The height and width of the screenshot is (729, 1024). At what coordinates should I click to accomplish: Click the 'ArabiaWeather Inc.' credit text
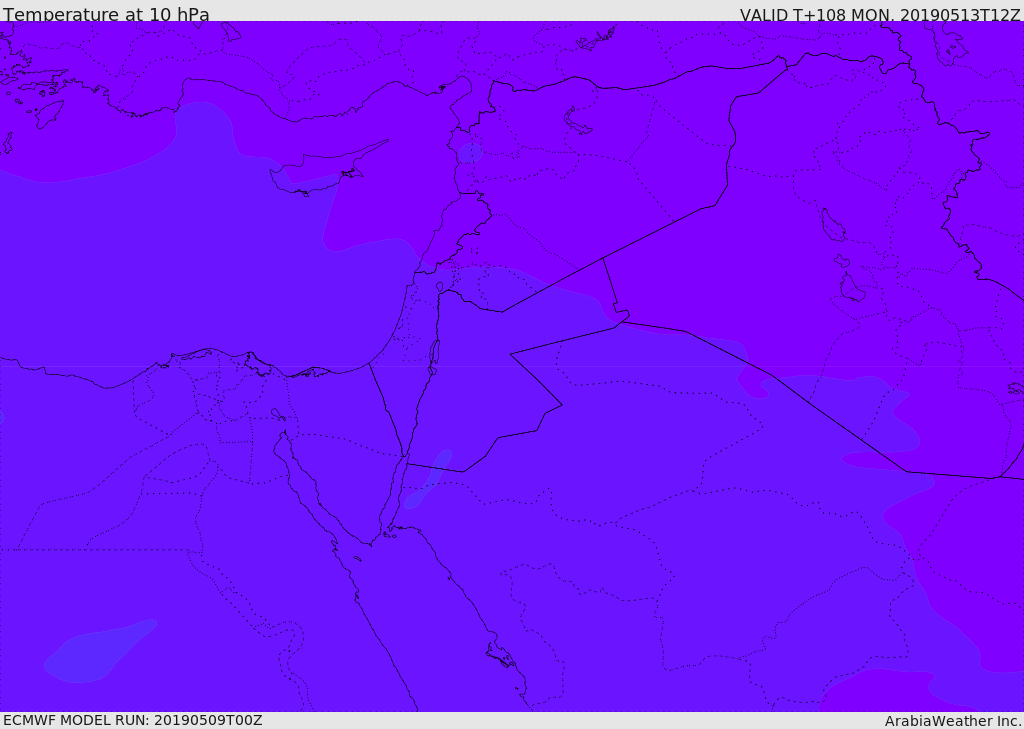pyautogui.click(x=953, y=721)
